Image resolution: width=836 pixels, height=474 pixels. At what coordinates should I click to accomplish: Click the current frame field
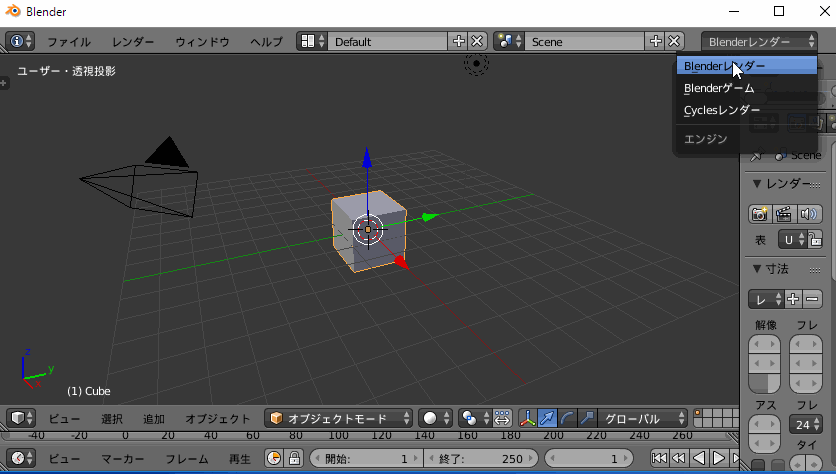589,458
